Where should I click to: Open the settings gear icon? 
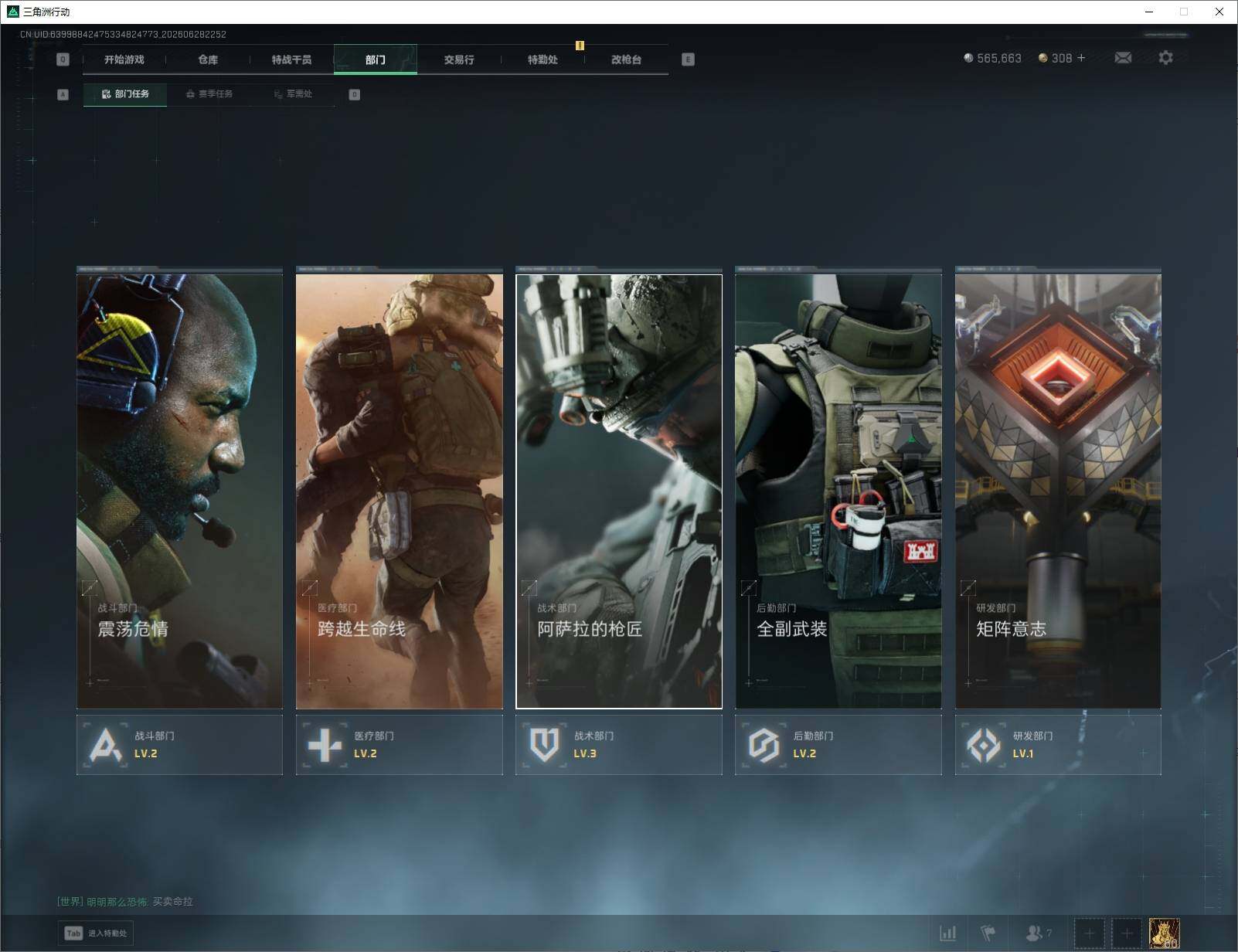coord(1165,58)
